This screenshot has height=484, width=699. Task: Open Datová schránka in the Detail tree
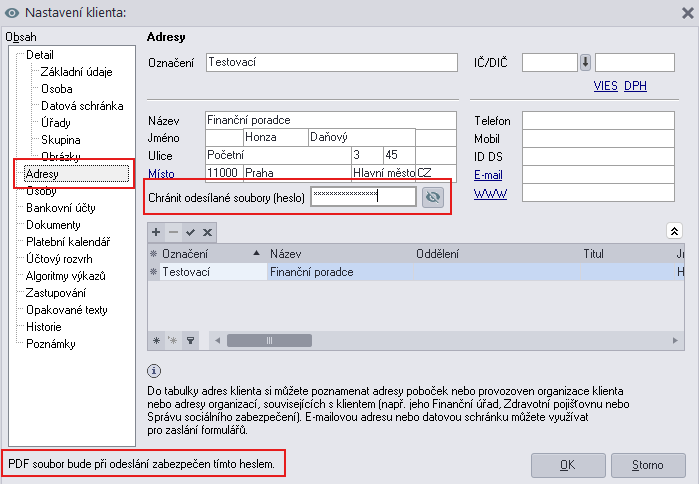(82, 105)
